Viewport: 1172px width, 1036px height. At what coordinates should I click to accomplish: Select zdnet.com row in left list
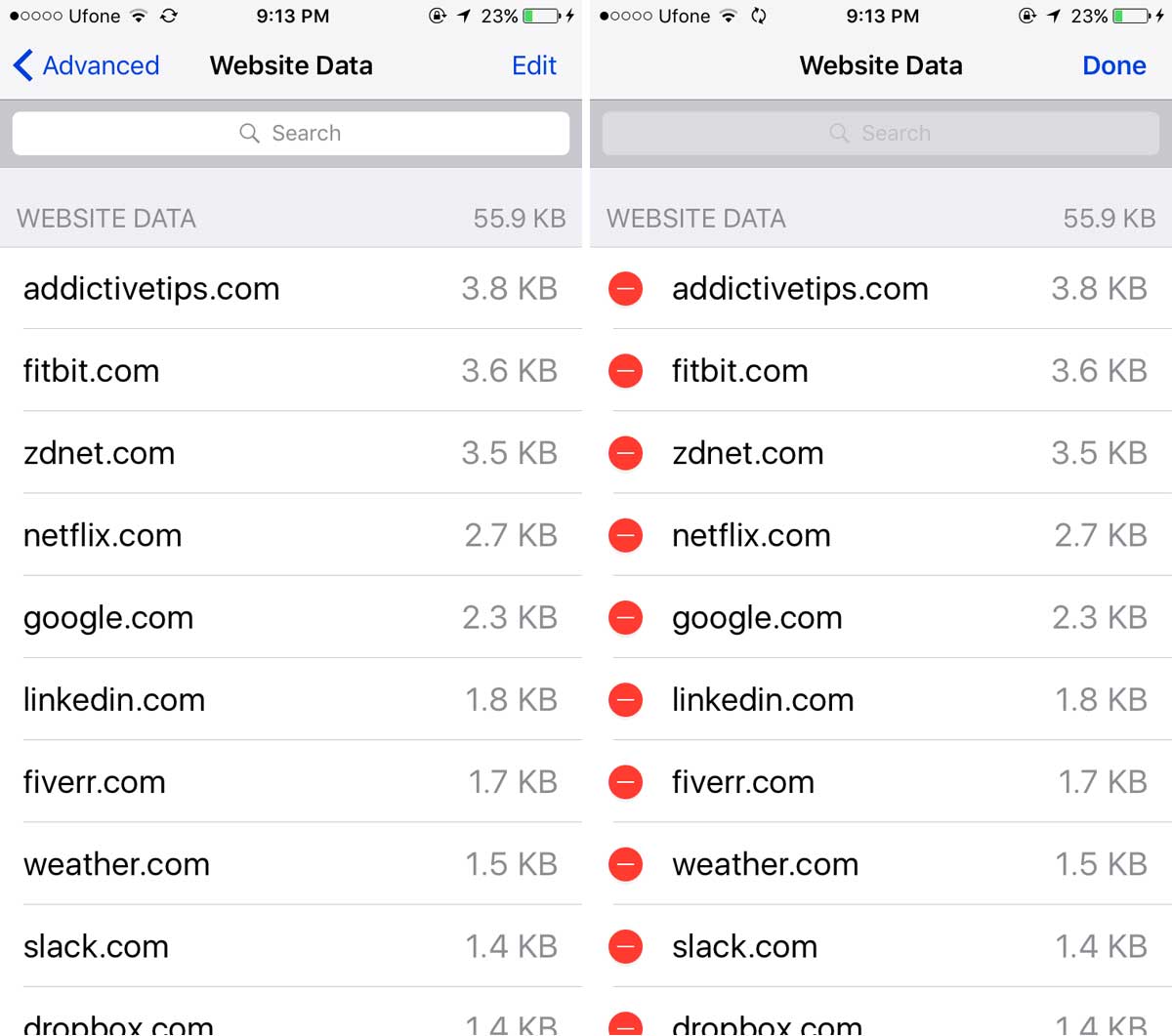291,452
